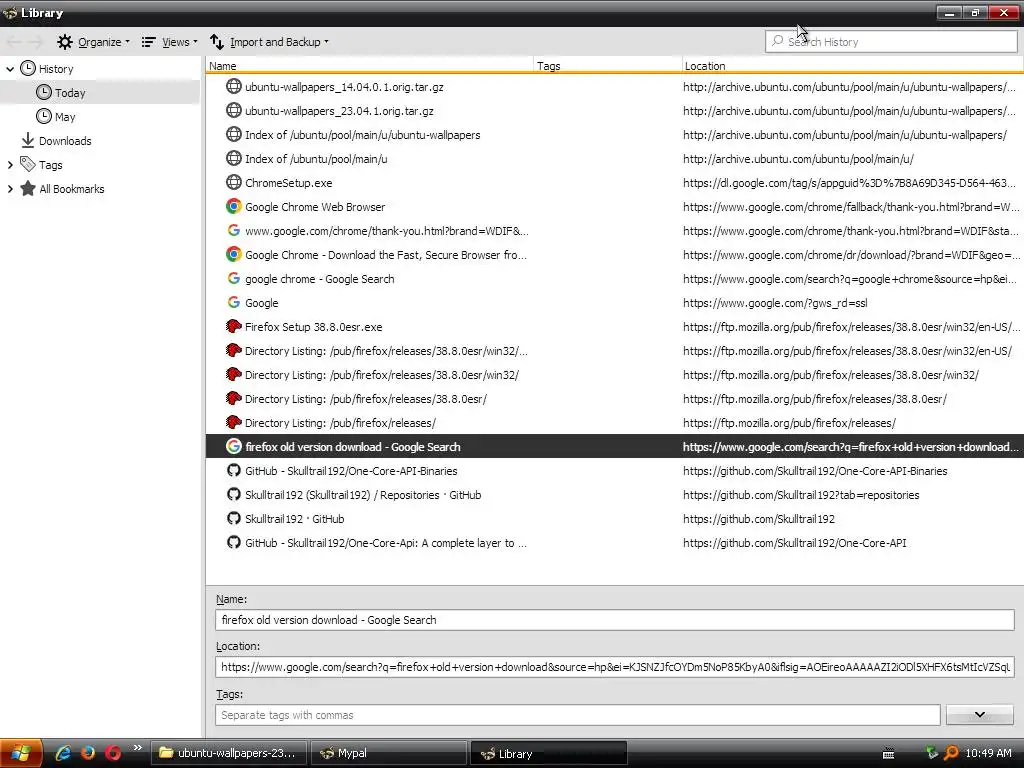Image resolution: width=1024 pixels, height=768 pixels.
Task: Click dinosaur icon of Directory Listing /38.8.0esr/win32/
Action: [x=233, y=374]
